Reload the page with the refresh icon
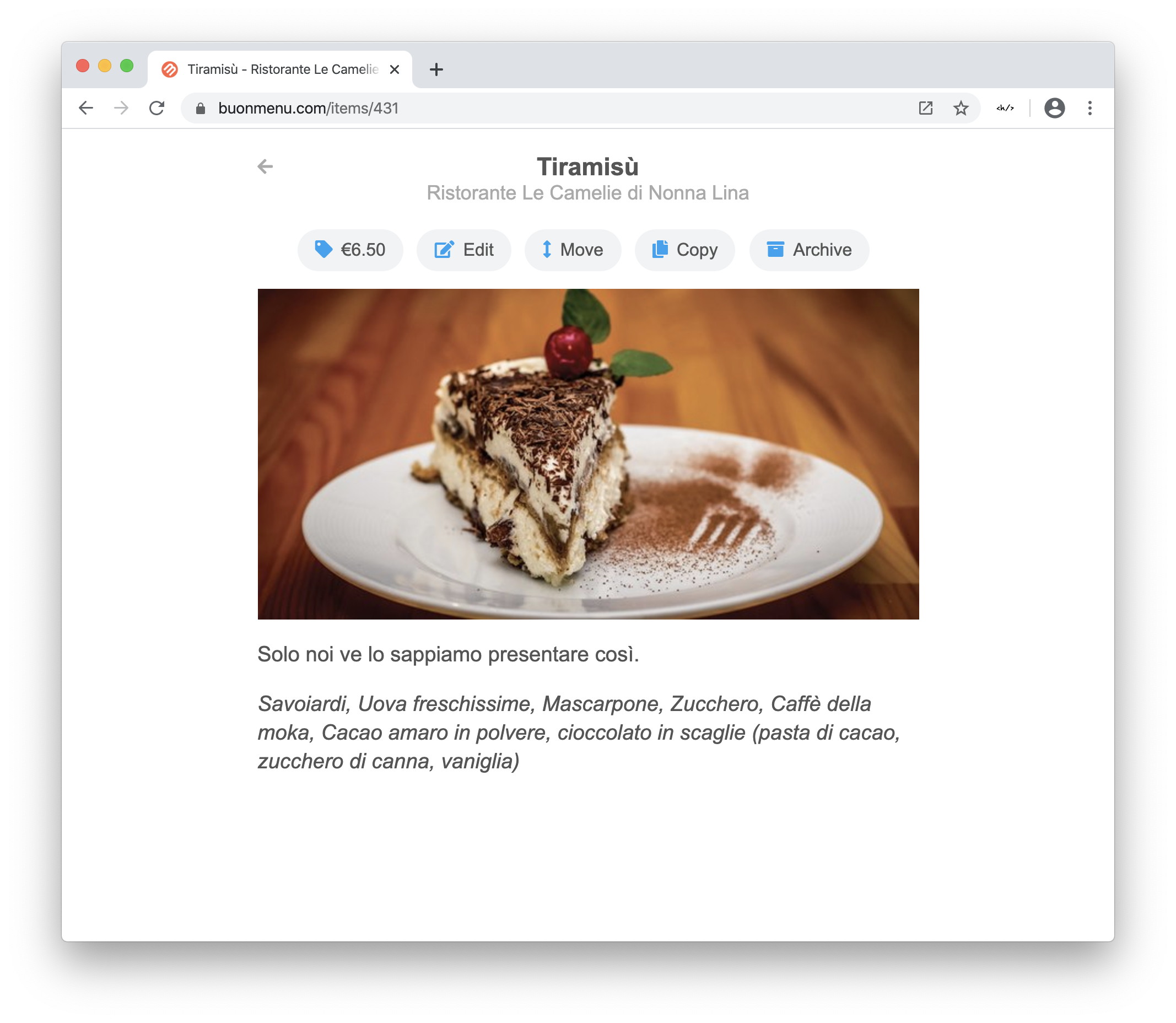The image size is (1176, 1023). [157, 108]
